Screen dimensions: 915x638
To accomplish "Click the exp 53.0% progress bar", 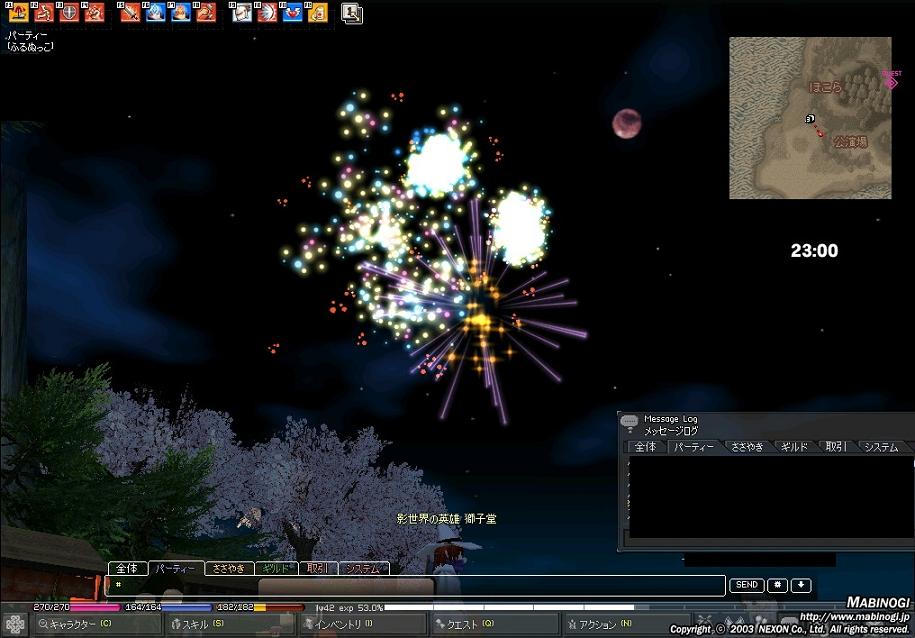I will [509, 608].
